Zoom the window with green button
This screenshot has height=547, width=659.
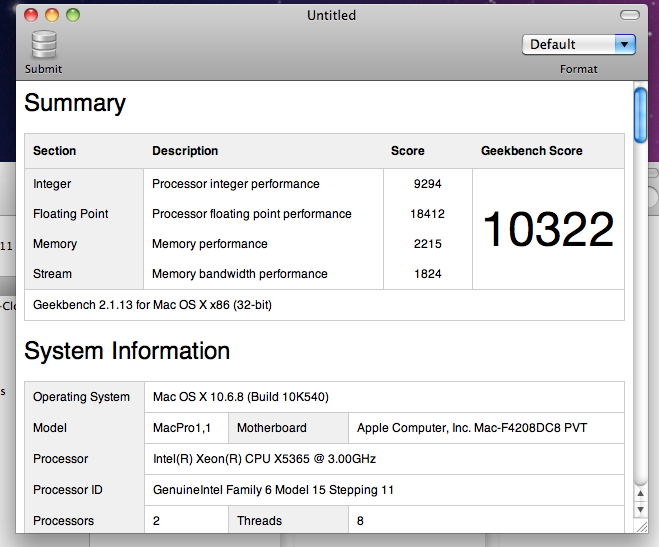pos(73,15)
